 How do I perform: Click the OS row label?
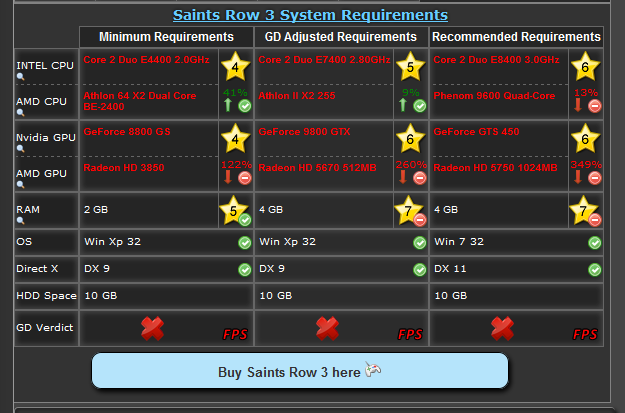tap(24, 242)
